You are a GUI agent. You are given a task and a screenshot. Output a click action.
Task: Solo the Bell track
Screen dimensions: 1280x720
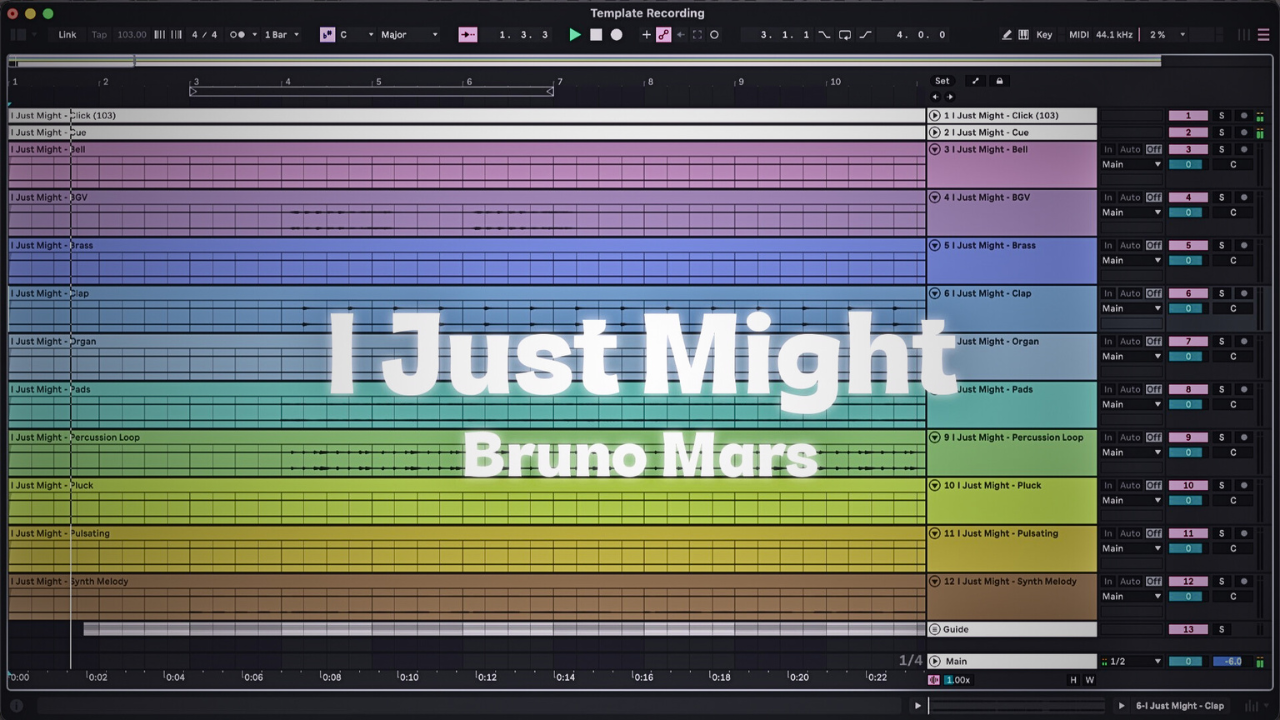click(x=1221, y=149)
